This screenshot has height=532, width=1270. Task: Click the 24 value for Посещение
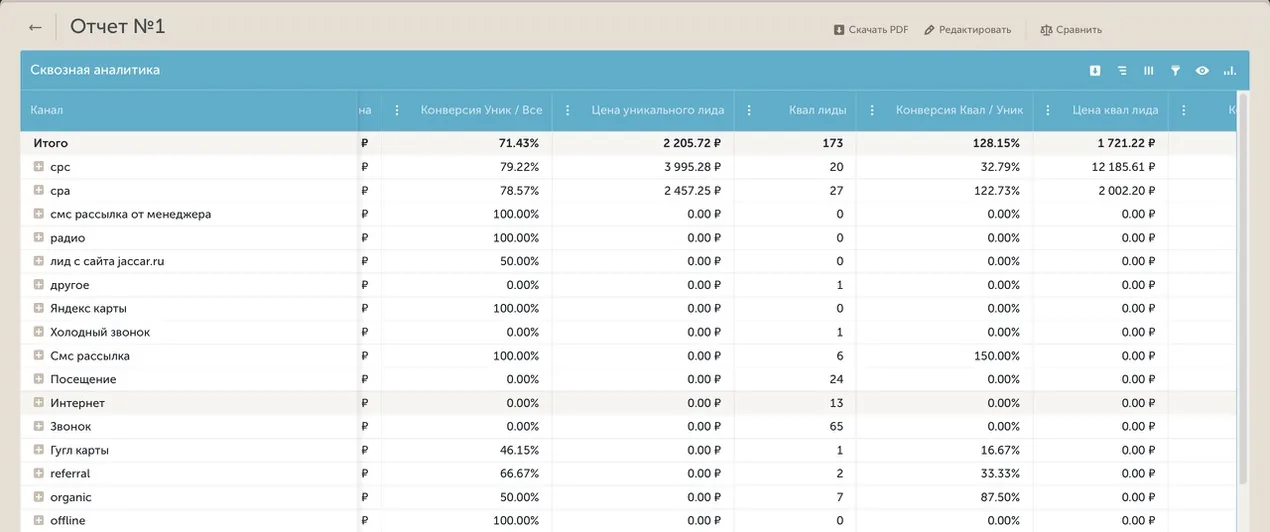tap(837, 379)
